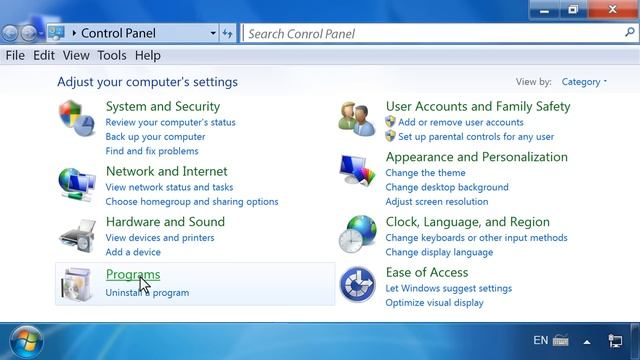Click the Ease of Access icon

point(358,284)
